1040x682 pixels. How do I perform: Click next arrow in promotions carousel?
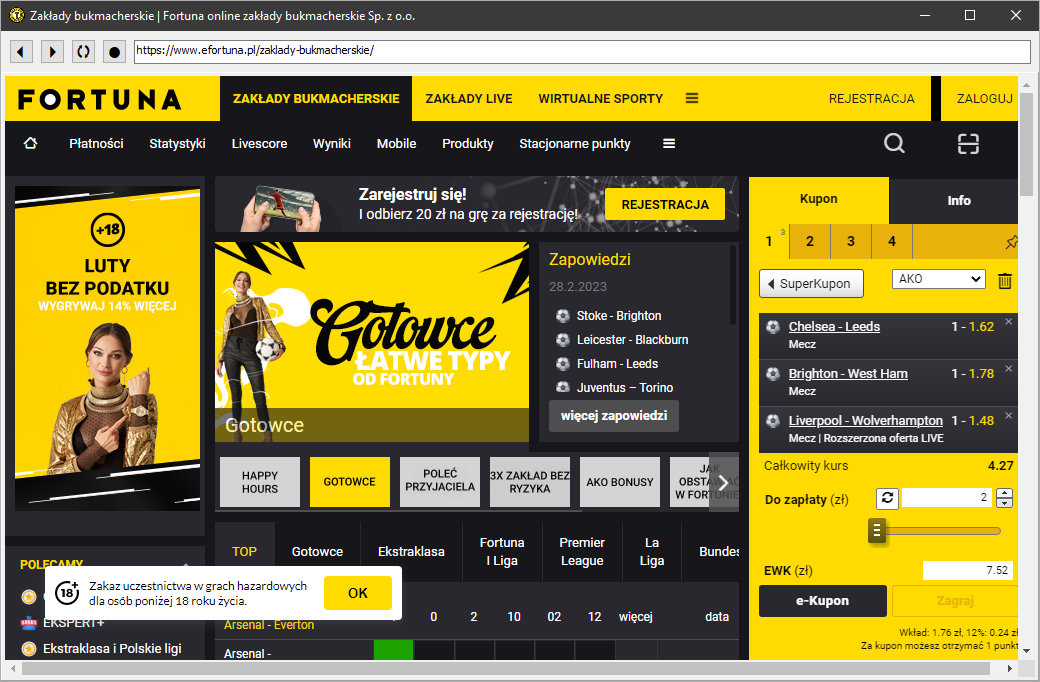pyautogui.click(x=724, y=483)
